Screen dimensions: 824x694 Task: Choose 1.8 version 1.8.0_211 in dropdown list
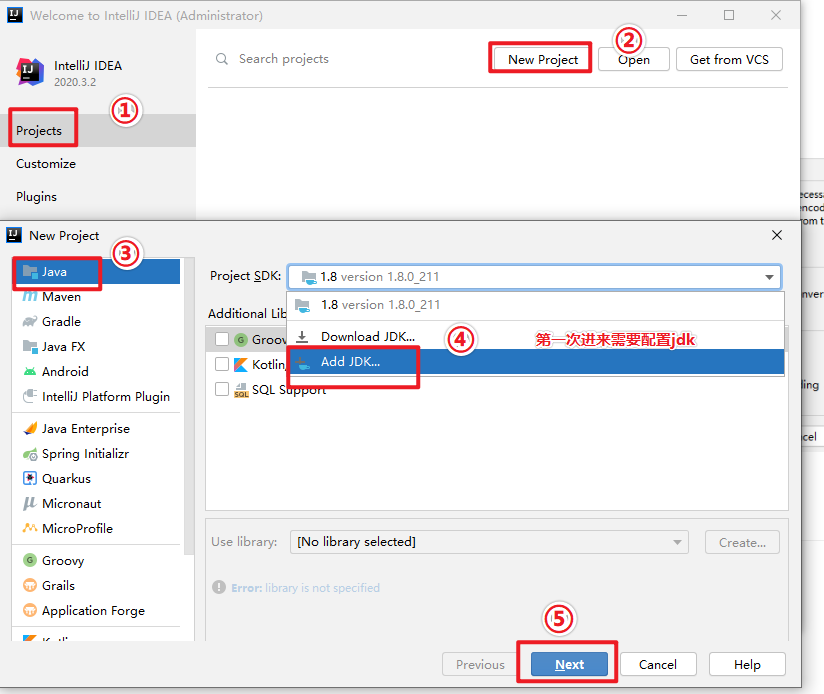(535, 305)
